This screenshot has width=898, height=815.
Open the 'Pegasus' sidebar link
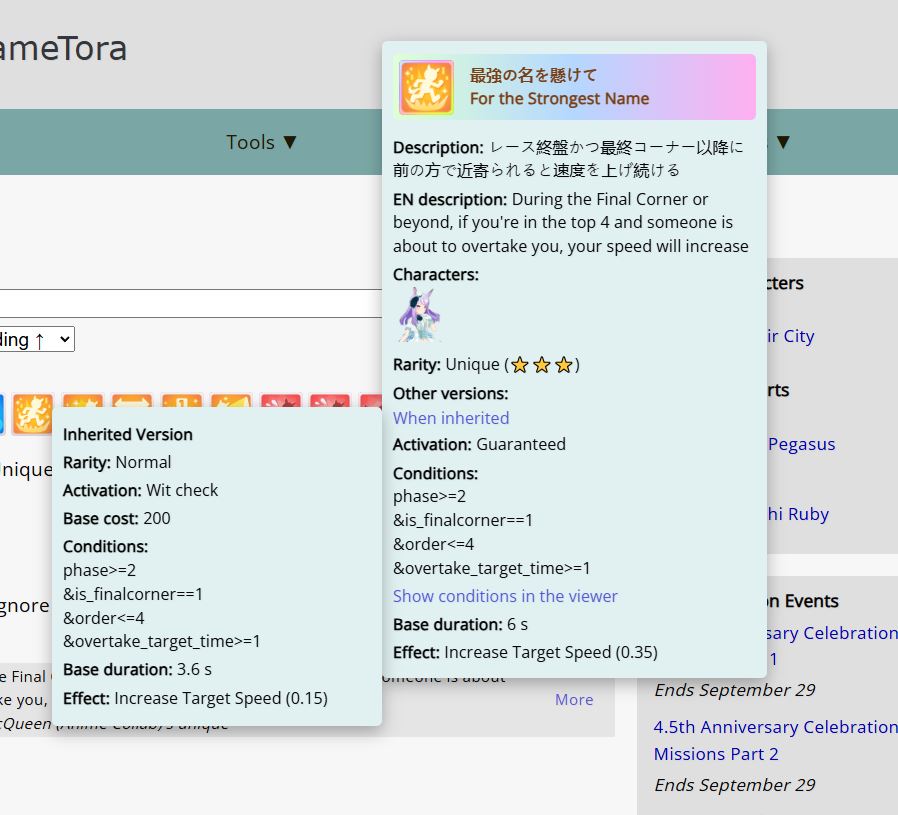(x=801, y=444)
